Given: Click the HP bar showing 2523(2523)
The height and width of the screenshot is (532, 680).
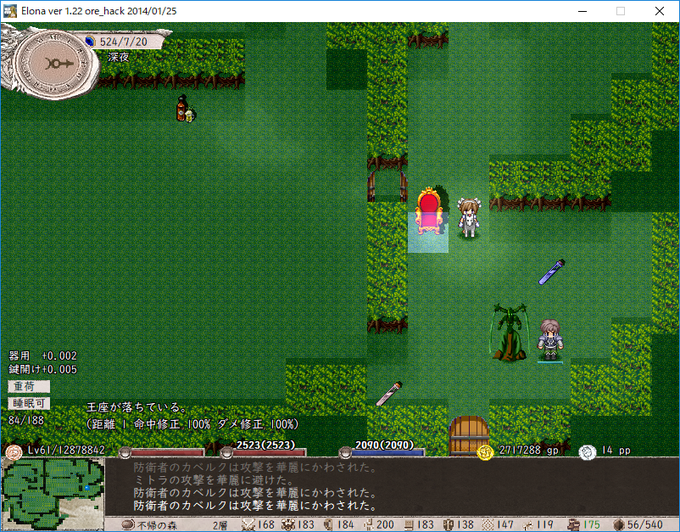Looking at the screenshot, I should 265,453.
